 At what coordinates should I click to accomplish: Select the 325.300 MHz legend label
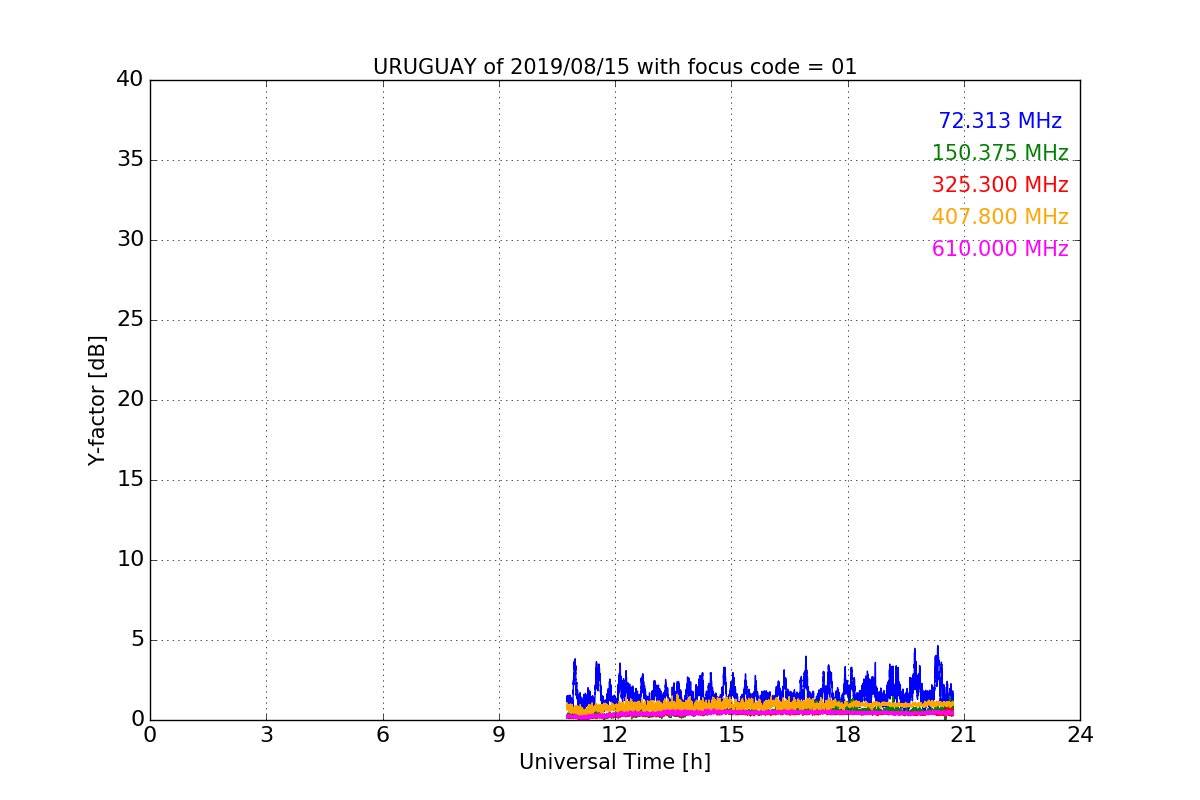coord(1000,185)
